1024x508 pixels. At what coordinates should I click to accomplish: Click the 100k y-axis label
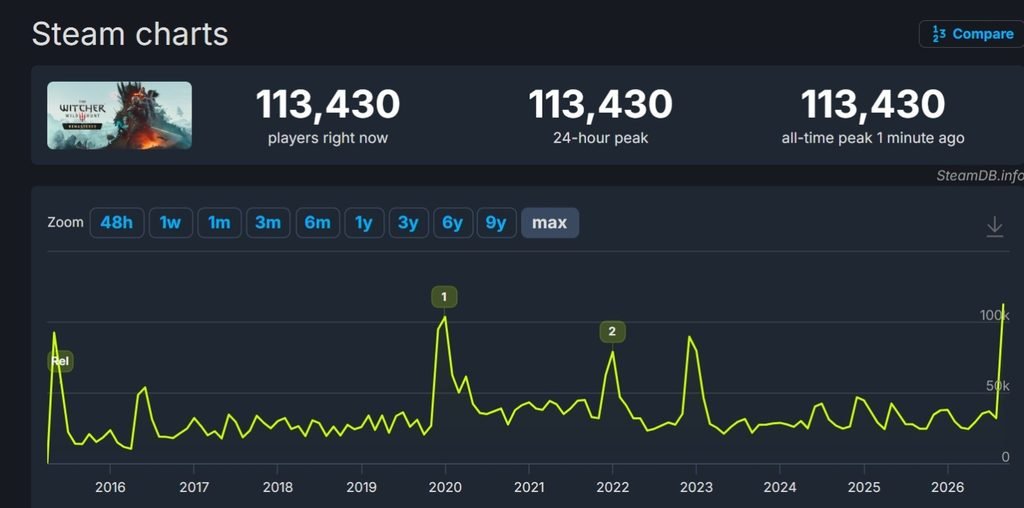click(x=995, y=315)
